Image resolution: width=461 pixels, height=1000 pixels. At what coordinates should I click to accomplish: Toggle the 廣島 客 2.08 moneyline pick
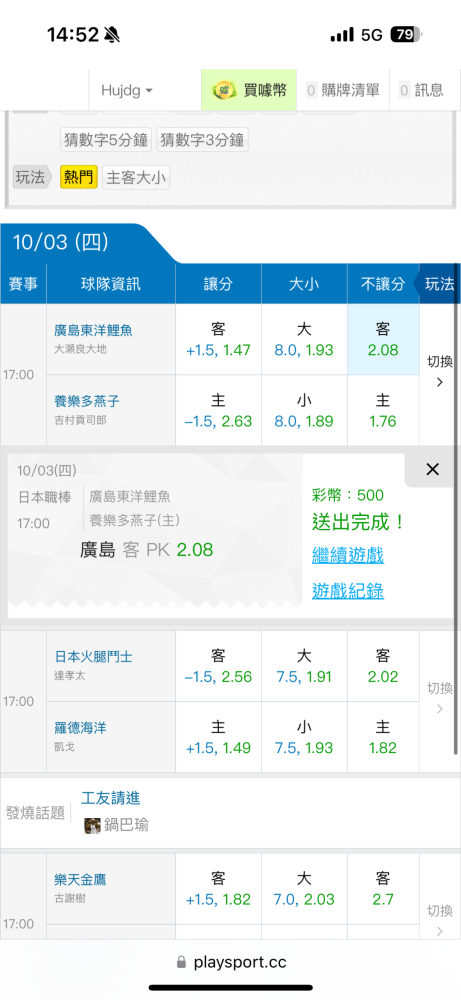point(383,339)
